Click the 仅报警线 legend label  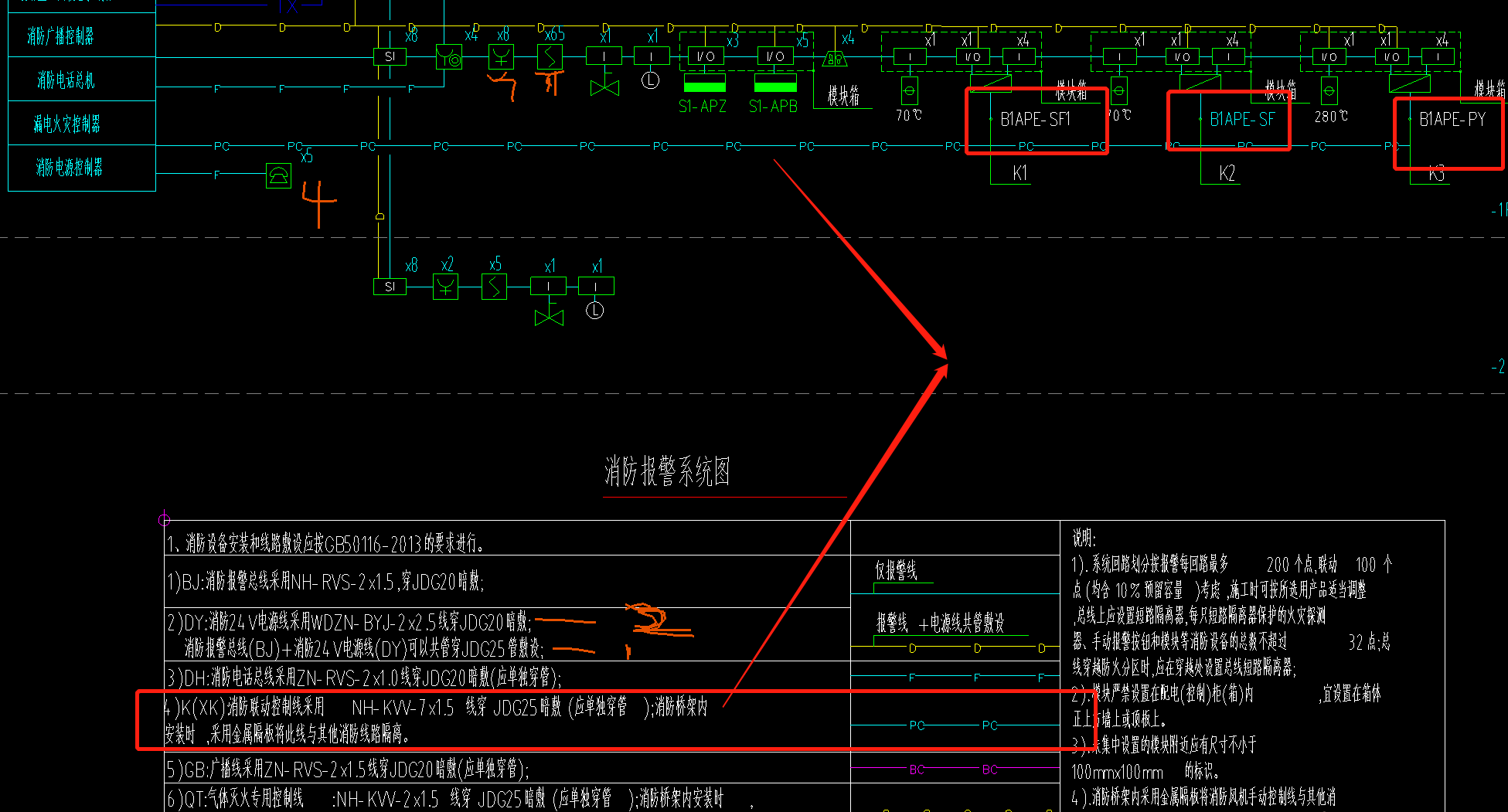[x=896, y=571]
